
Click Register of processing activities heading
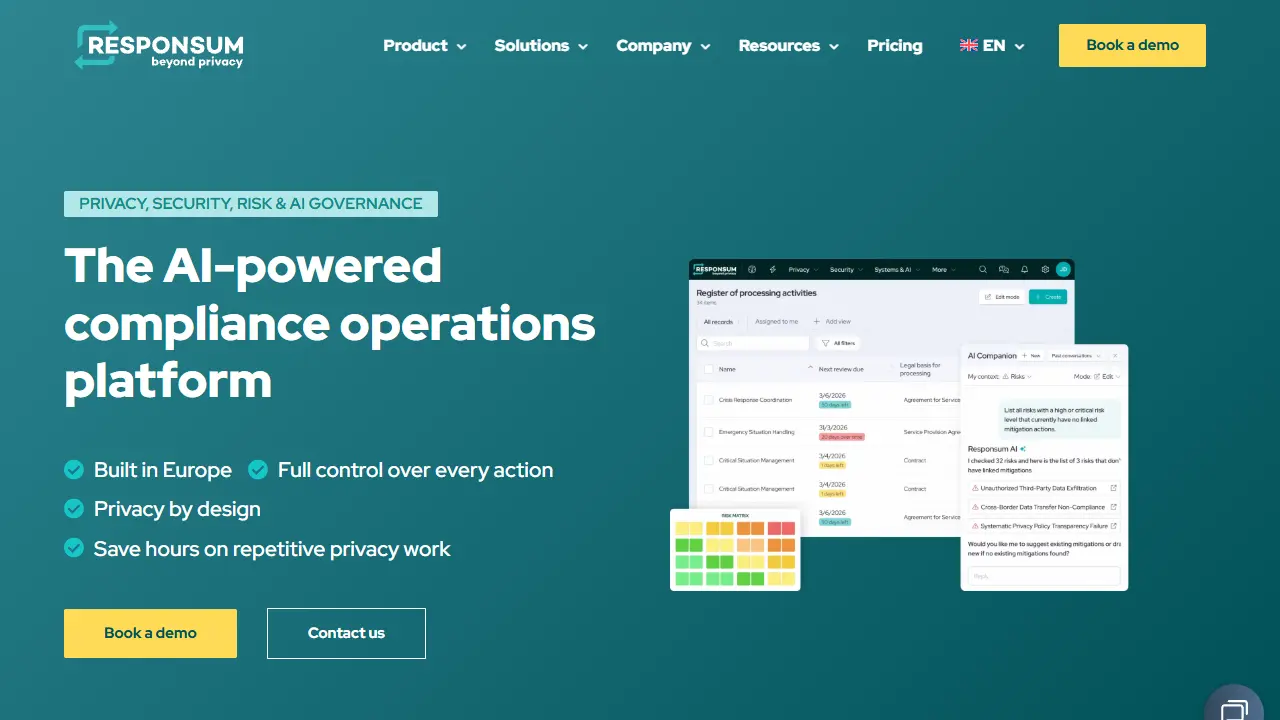click(757, 293)
